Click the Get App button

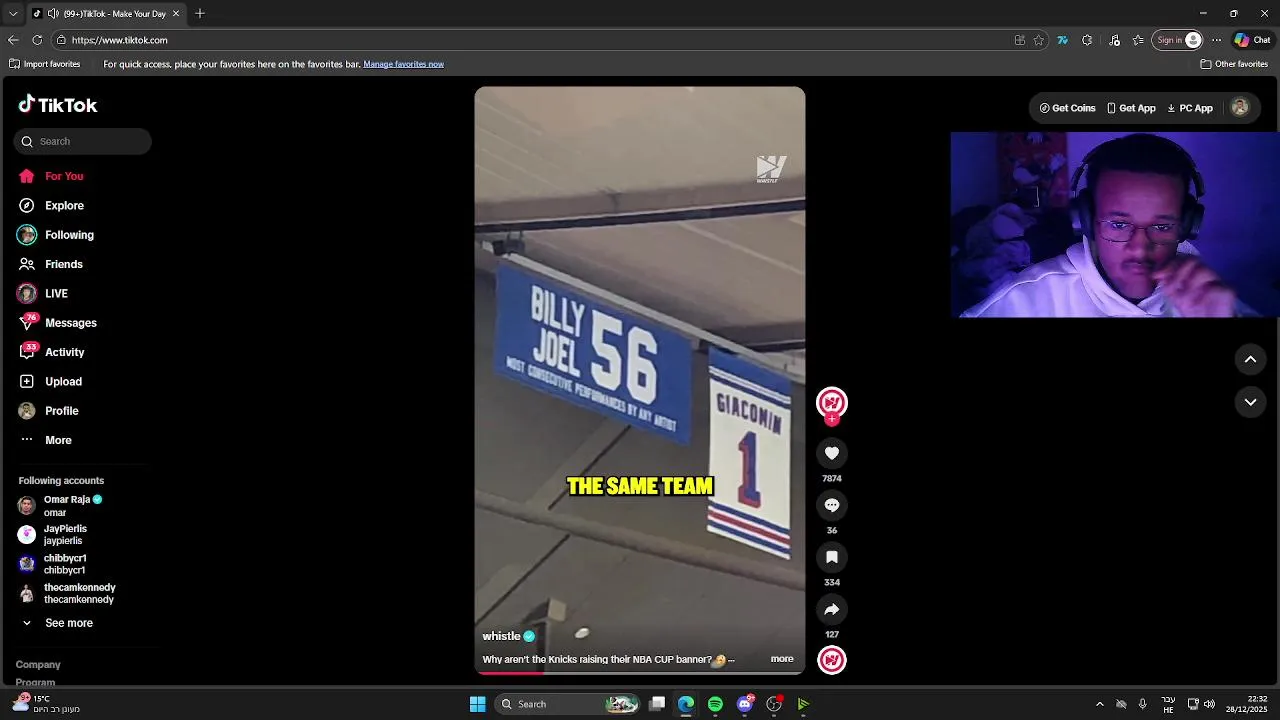pos(1131,108)
